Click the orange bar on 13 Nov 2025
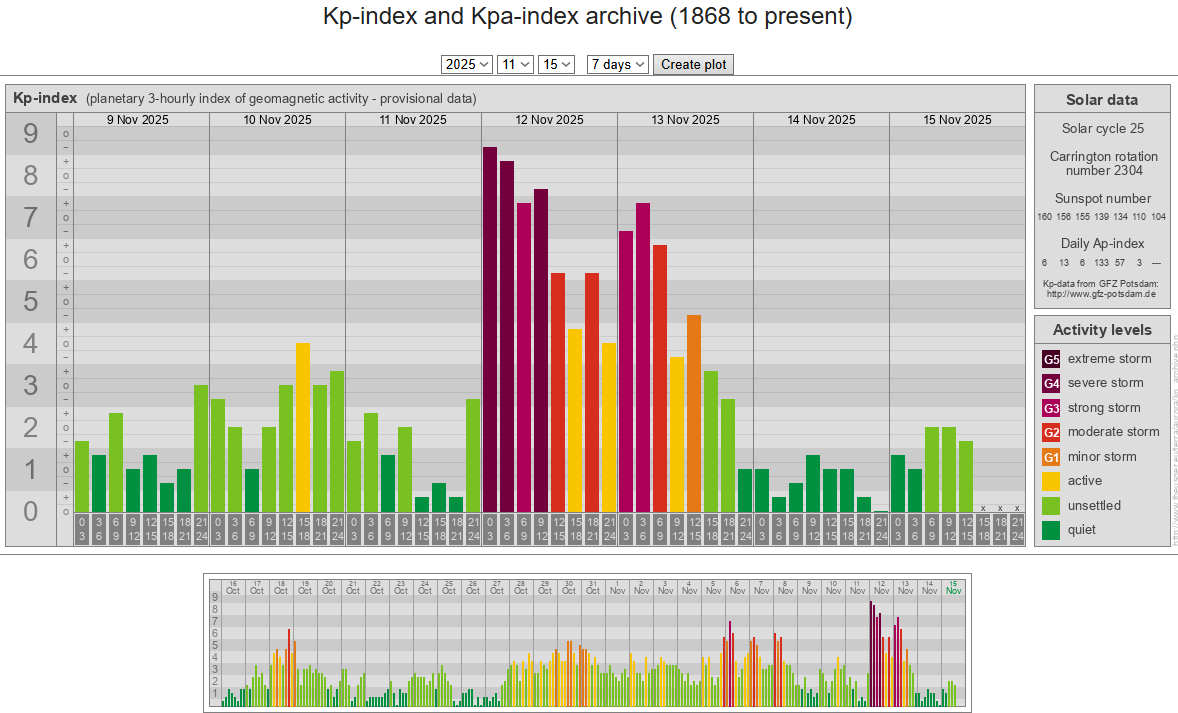Viewport: 1178px width, 713px height. (x=694, y=412)
